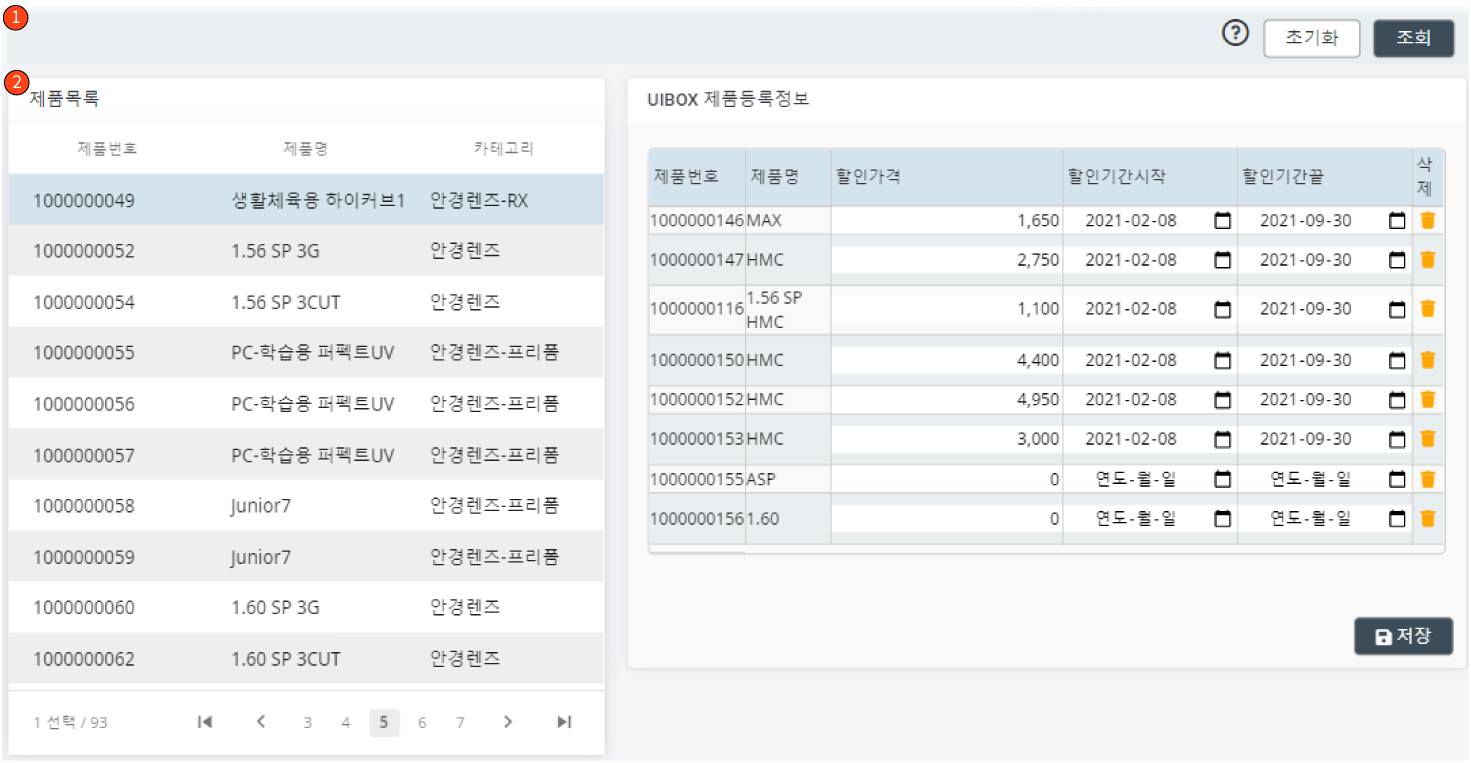This screenshot has width=1471, height=763.
Task: Jump to the last page of the product list
Action: point(563,721)
